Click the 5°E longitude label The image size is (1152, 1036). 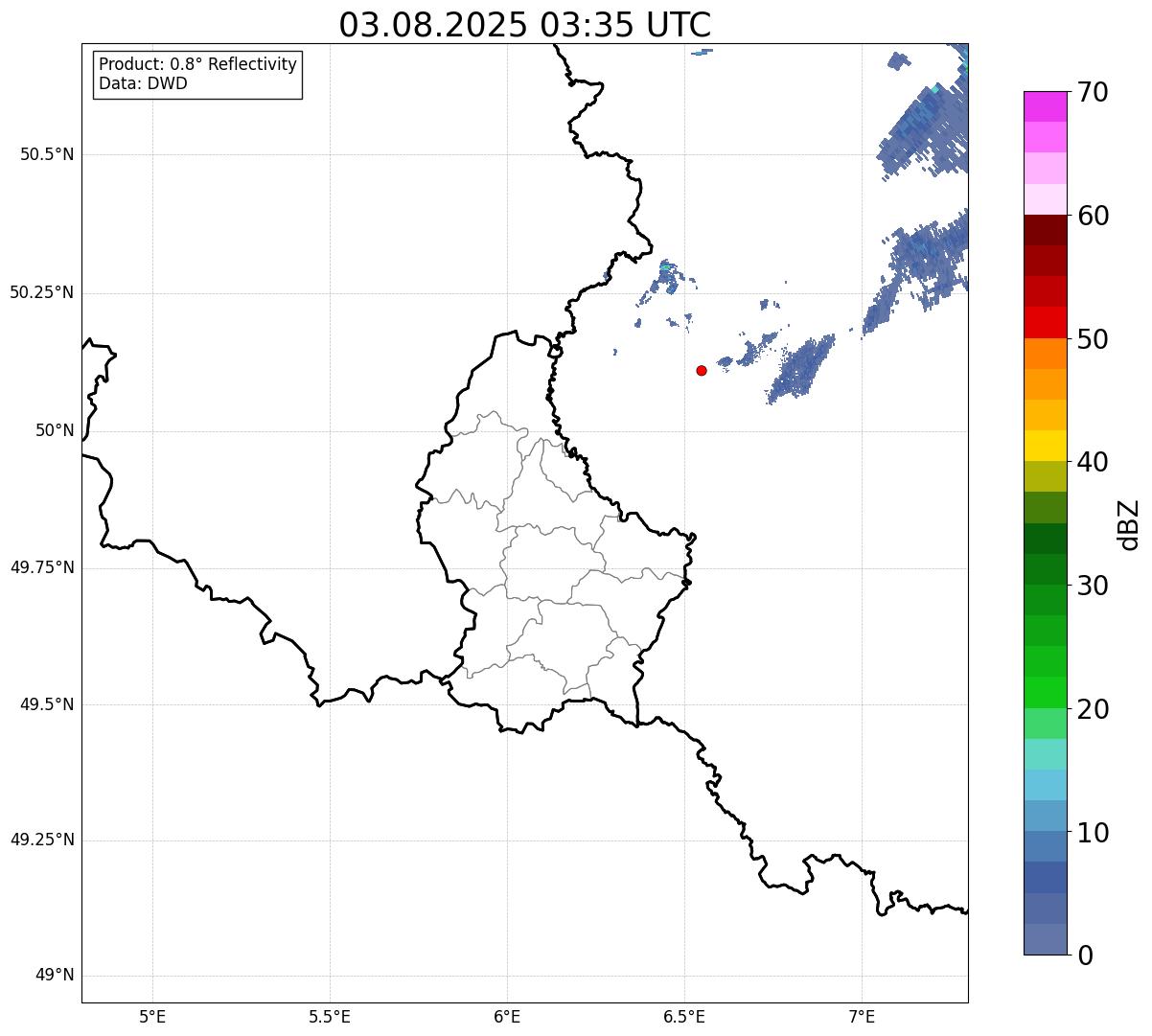[x=152, y=1016]
